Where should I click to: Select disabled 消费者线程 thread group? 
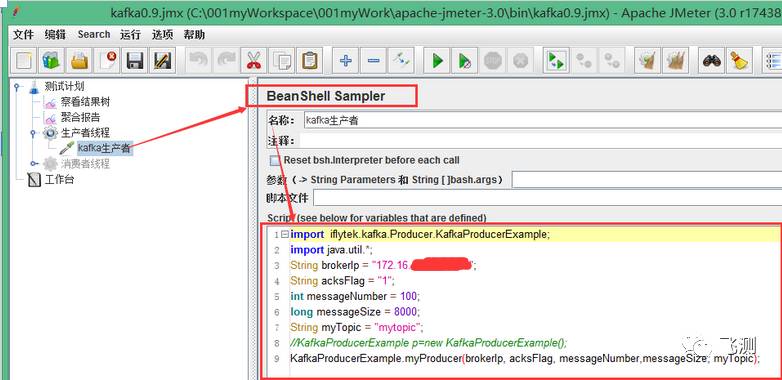[x=85, y=164]
